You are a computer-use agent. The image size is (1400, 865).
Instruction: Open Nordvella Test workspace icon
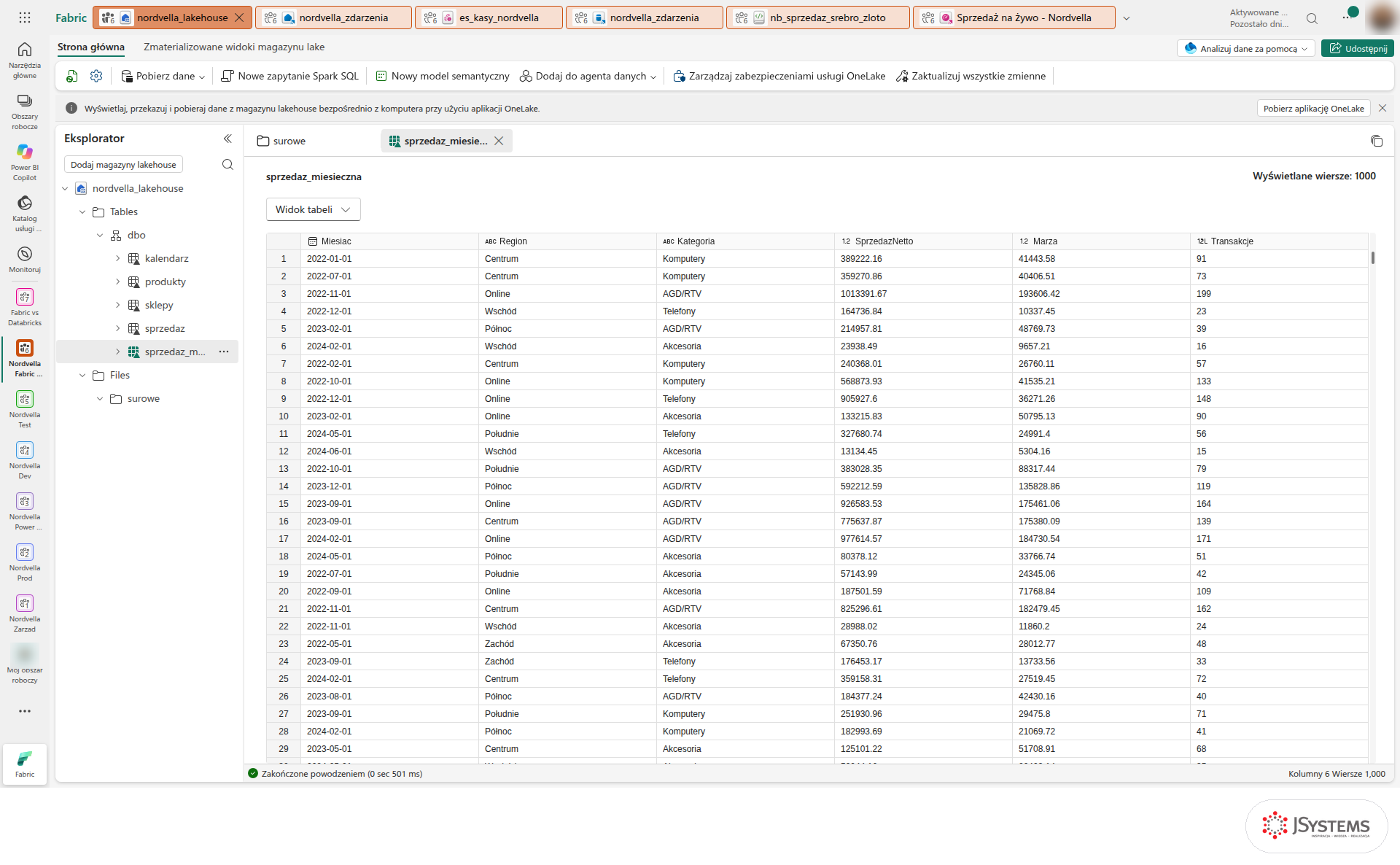pyautogui.click(x=25, y=408)
